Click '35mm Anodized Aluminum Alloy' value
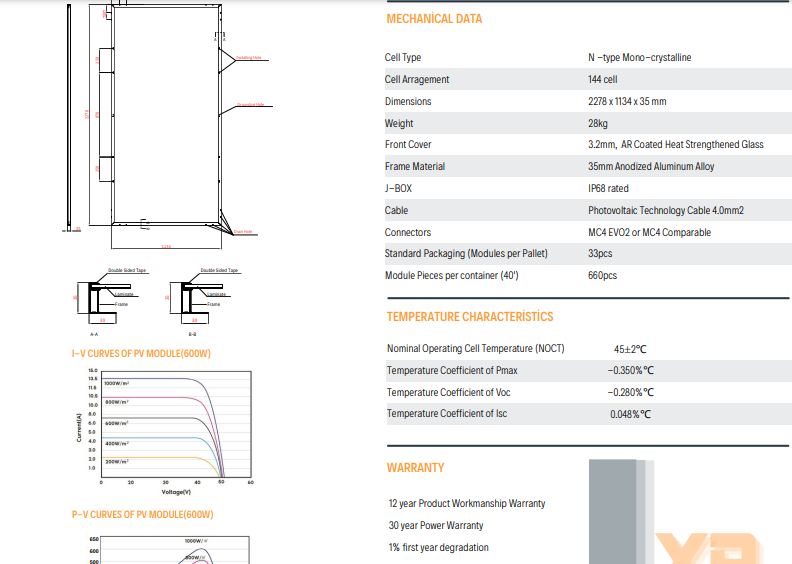This screenshot has width=792, height=564. pyautogui.click(x=651, y=166)
